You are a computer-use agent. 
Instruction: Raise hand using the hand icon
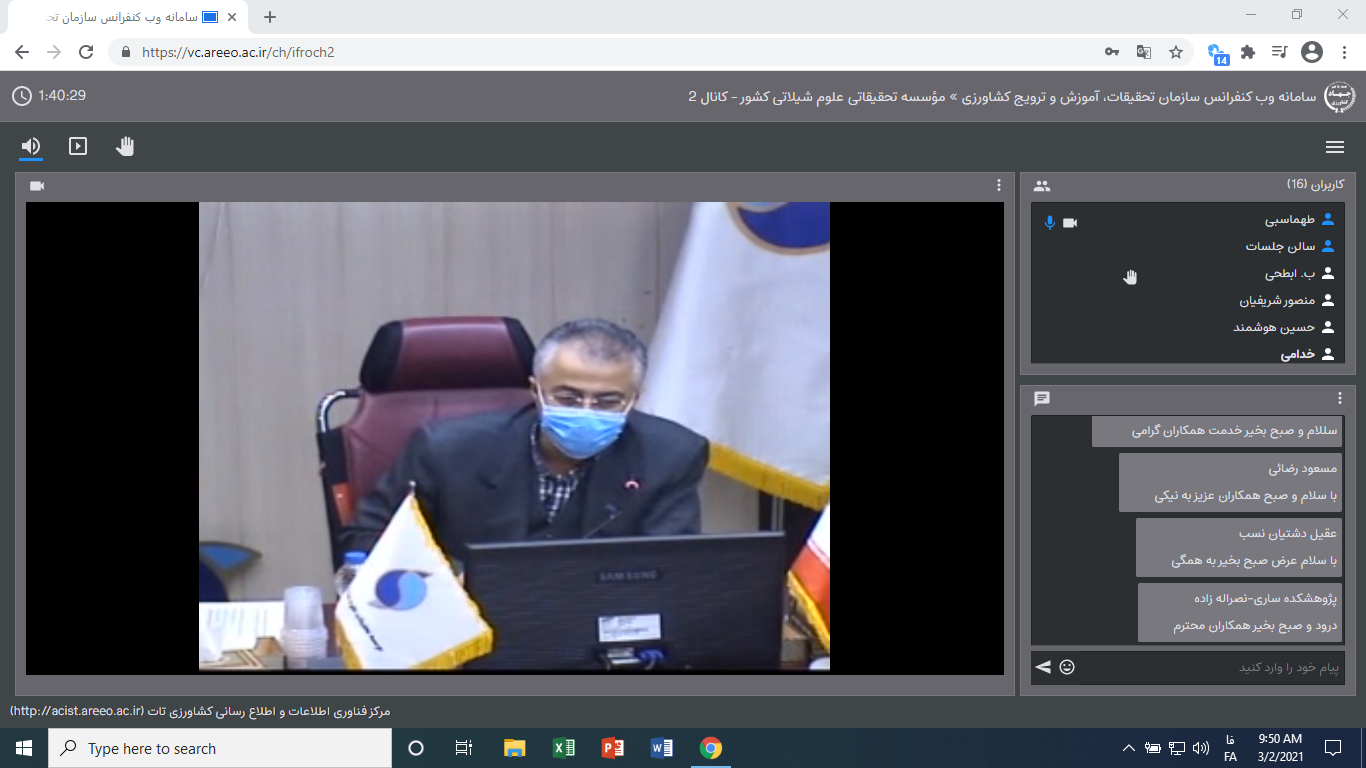point(125,146)
